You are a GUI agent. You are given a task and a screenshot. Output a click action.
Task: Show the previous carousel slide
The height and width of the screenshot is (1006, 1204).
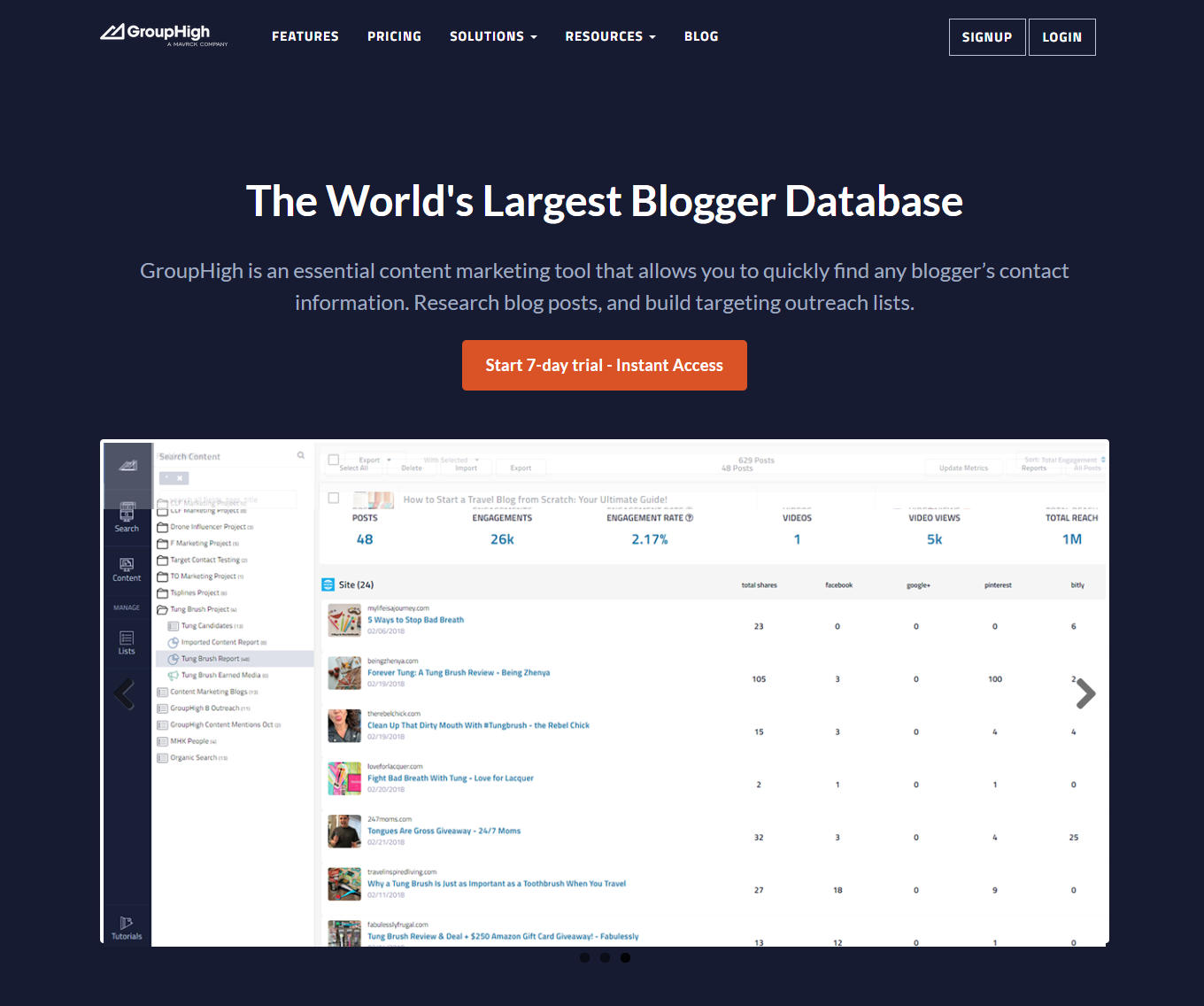tap(125, 693)
